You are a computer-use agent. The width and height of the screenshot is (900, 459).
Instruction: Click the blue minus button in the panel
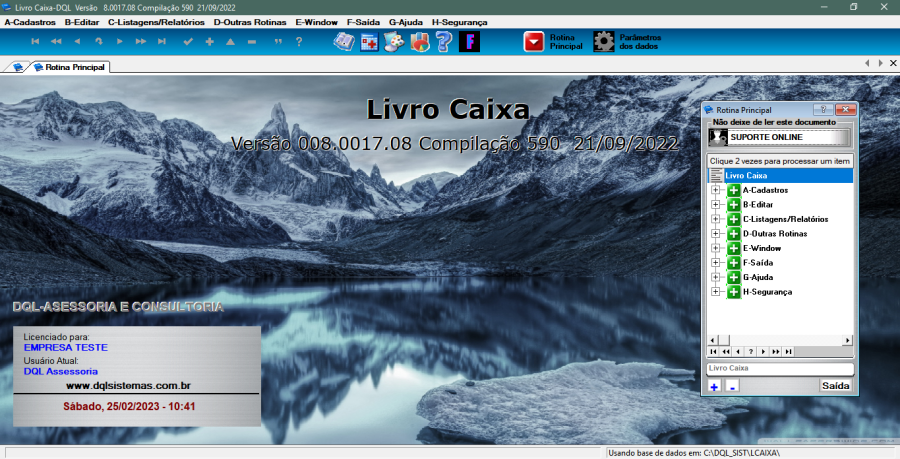(733, 386)
